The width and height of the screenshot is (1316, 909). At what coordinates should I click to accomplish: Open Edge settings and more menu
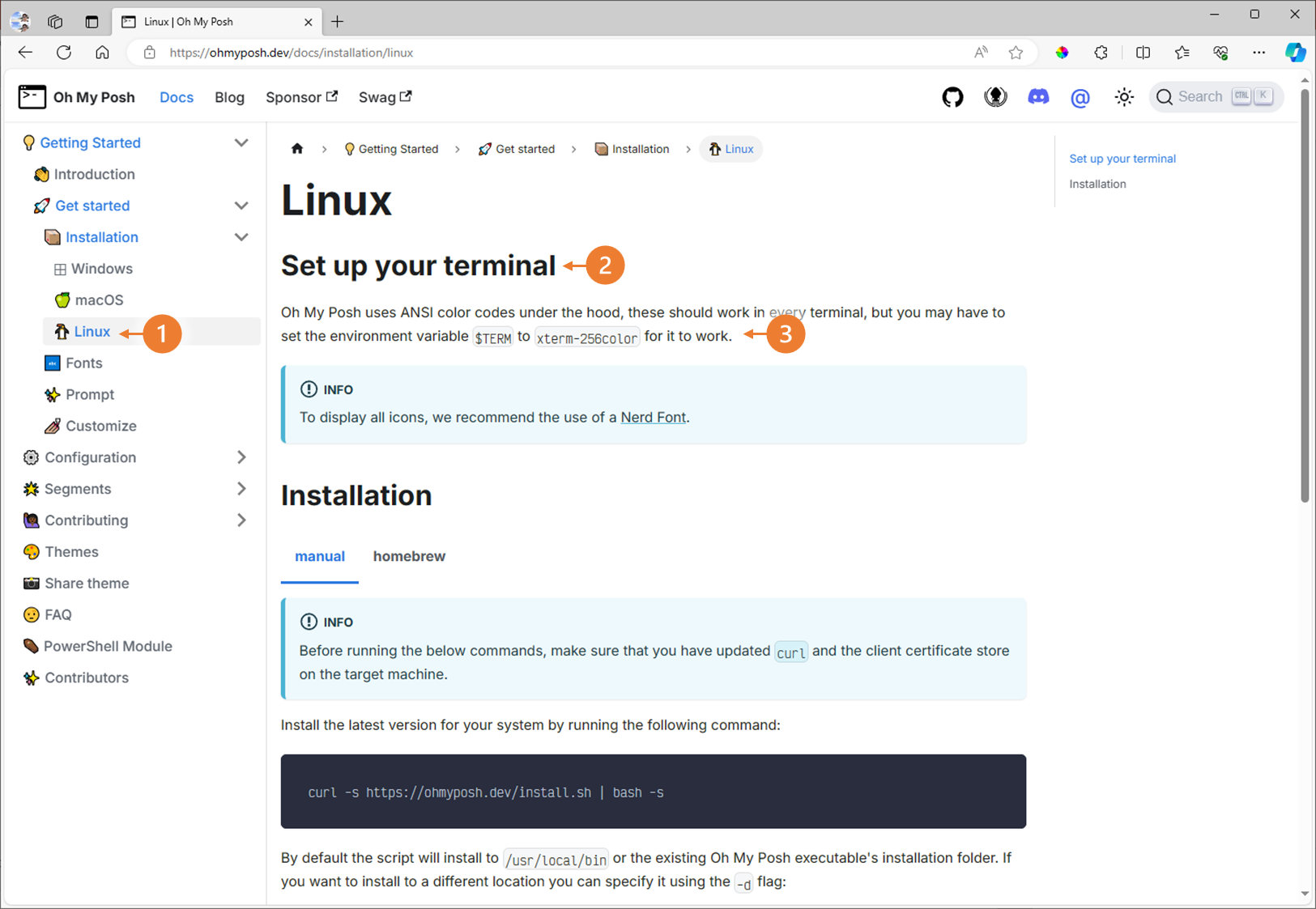(x=1259, y=53)
